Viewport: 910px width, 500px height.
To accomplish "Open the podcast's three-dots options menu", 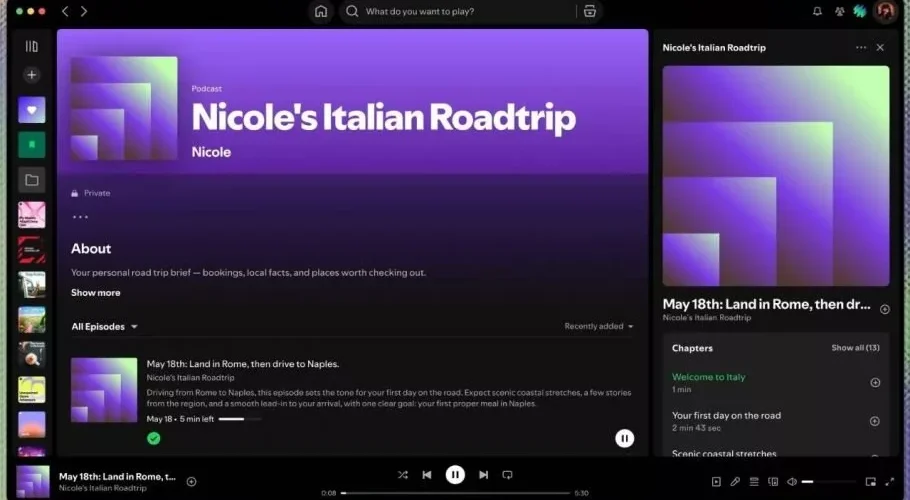I will coord(80,217).
